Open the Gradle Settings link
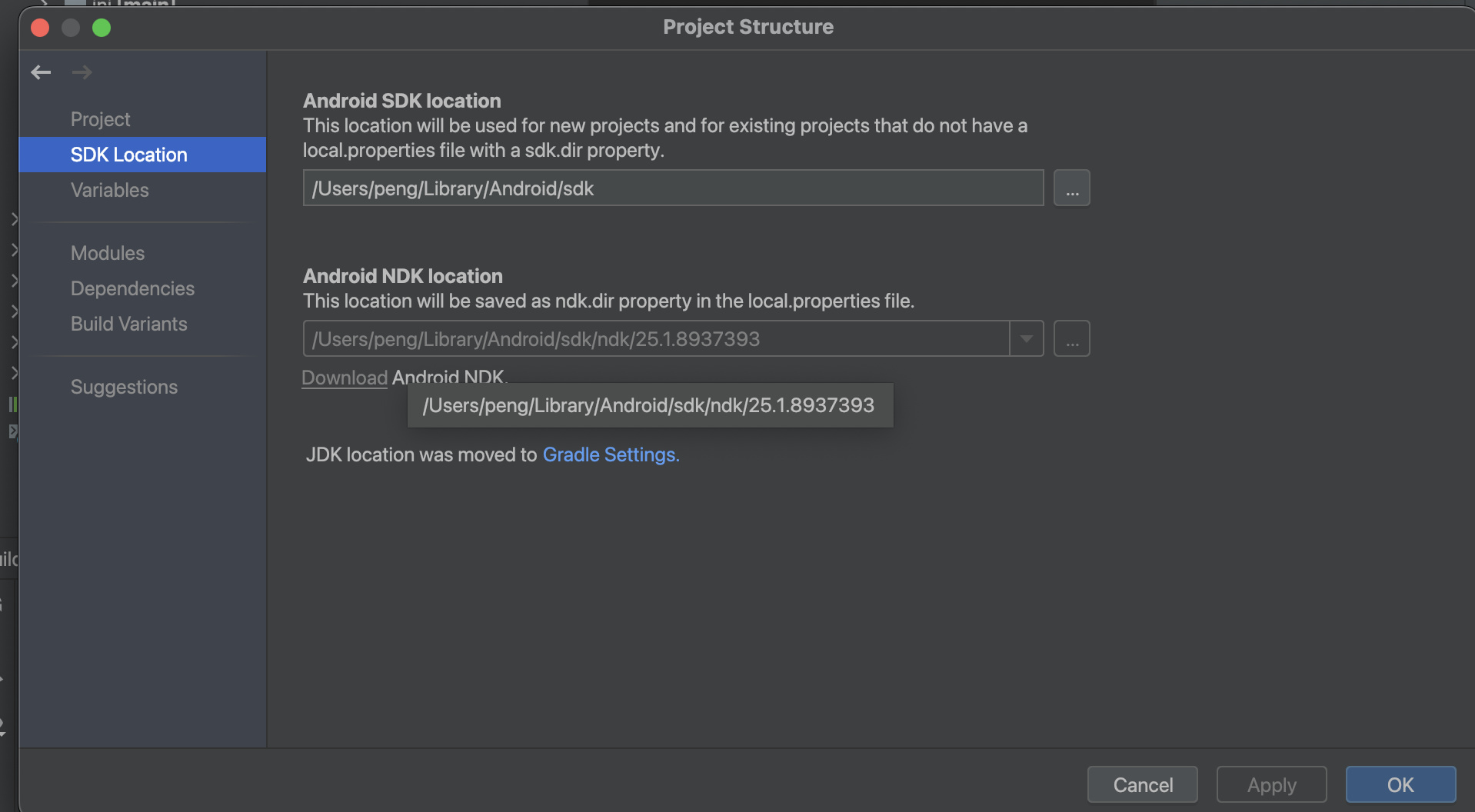This screenshot has width=1475, height=812. point(611,454)
